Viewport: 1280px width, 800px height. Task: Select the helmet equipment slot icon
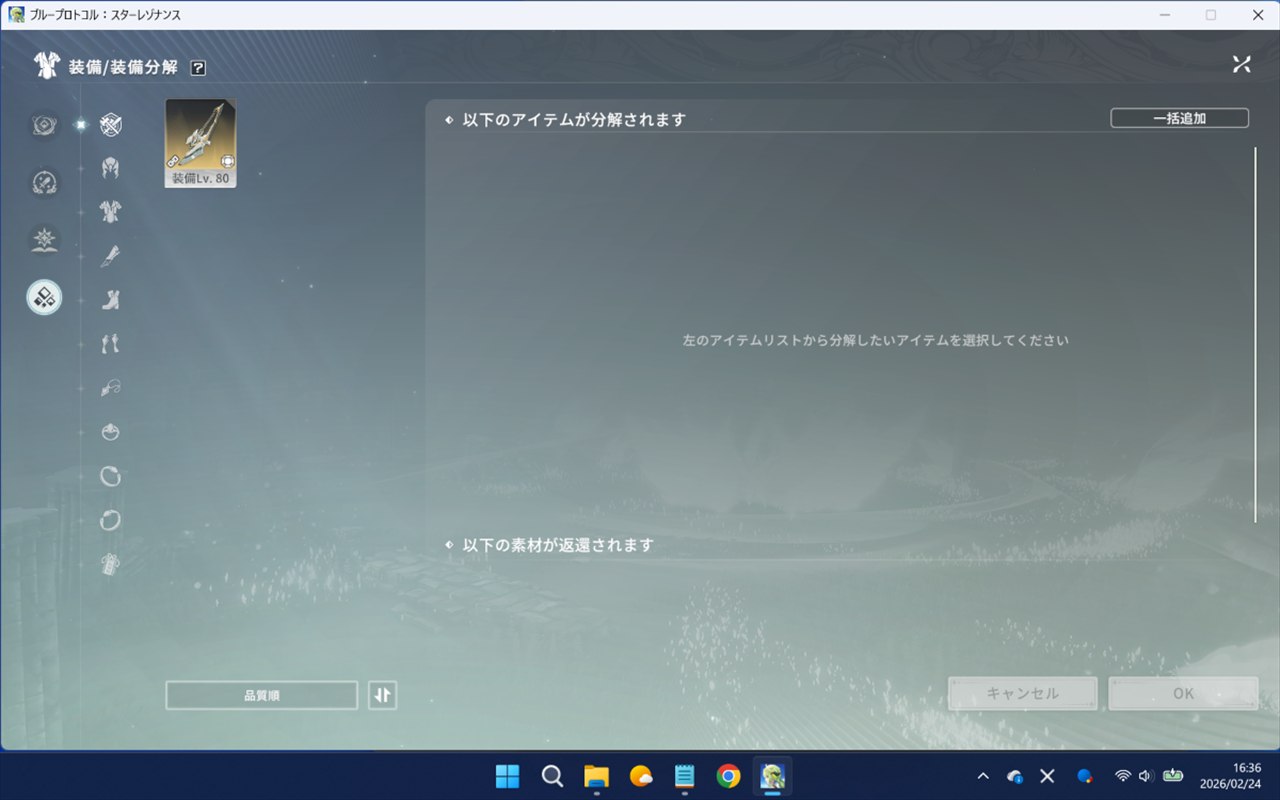[111, 168]
